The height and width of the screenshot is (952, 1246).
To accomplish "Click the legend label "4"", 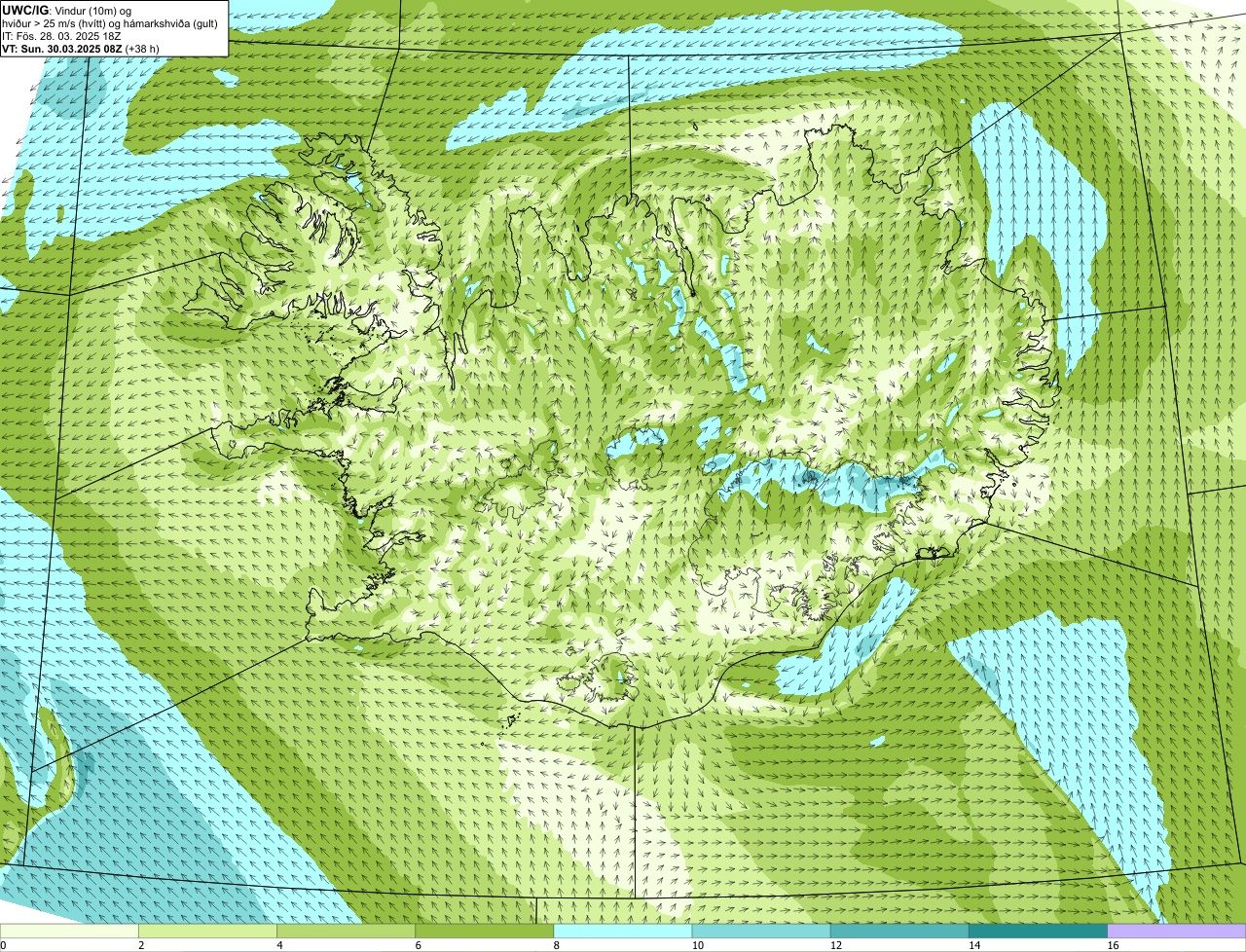I will pos(279,945).
